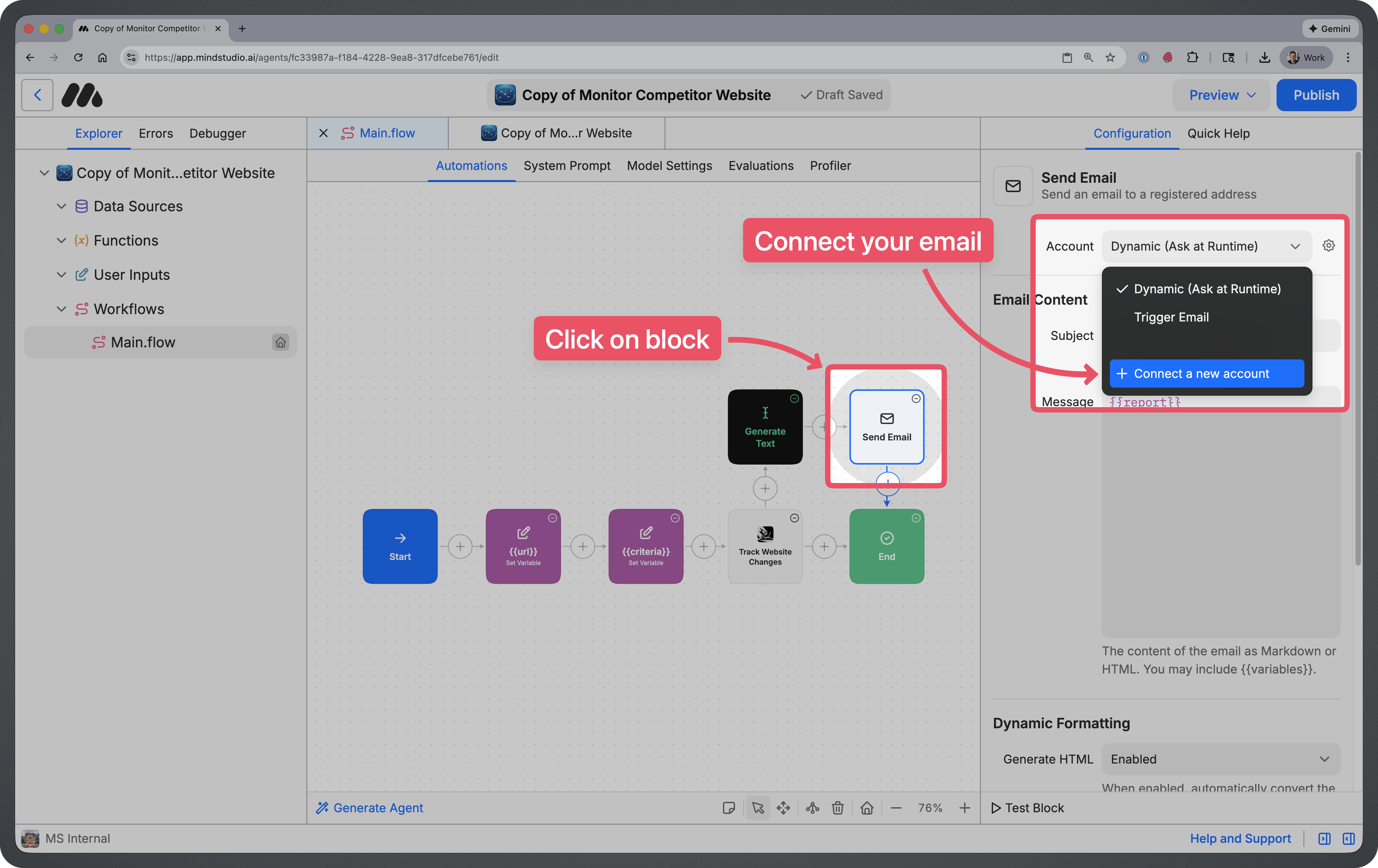Viewport: 1378px width, 868px height.
Task: Open account settings gear beside Account dropdown
Action: (x=1329, y=245)
